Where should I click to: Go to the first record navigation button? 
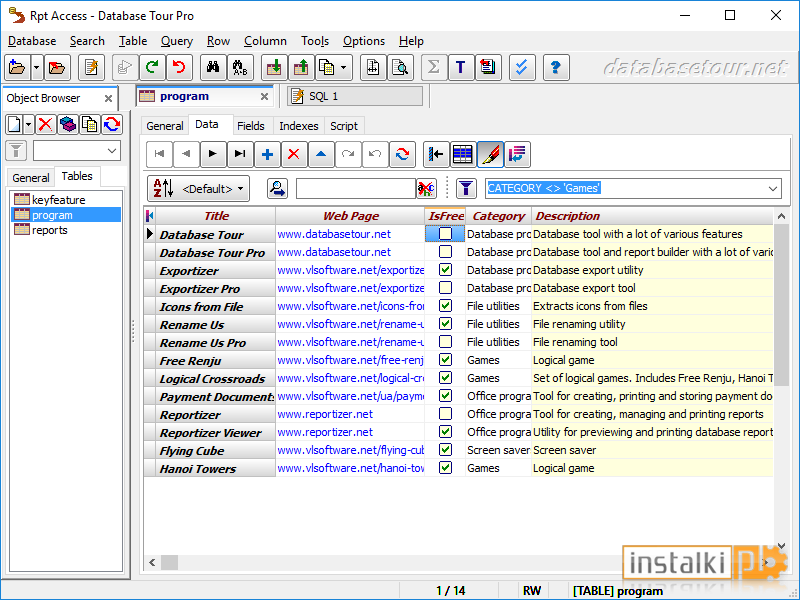(159, 154)
